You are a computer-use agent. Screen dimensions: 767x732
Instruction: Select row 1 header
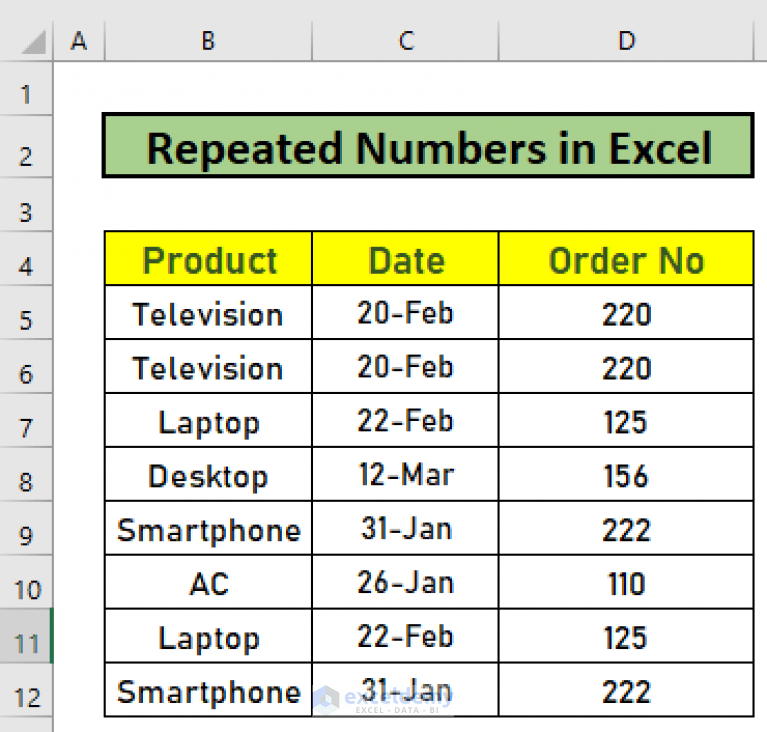click(x=26, y=89)
